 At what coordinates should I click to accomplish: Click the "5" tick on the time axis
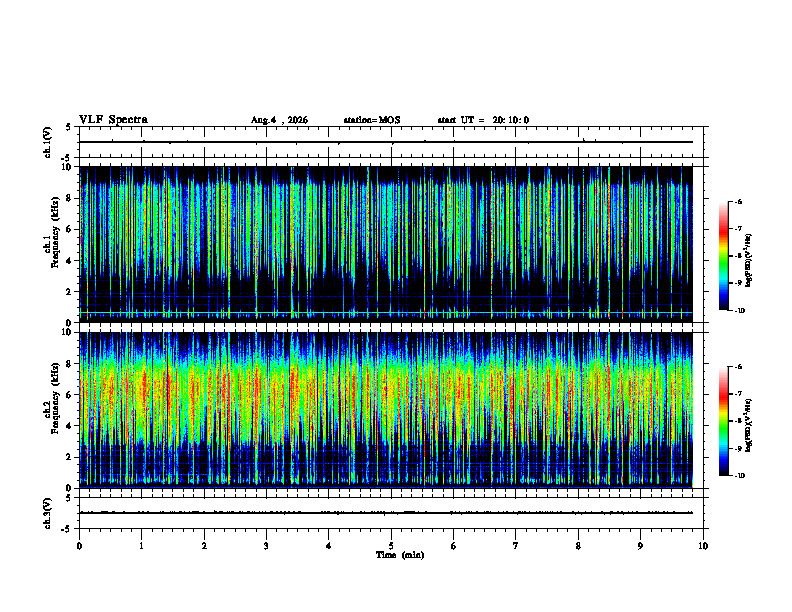tap(391, 546)
